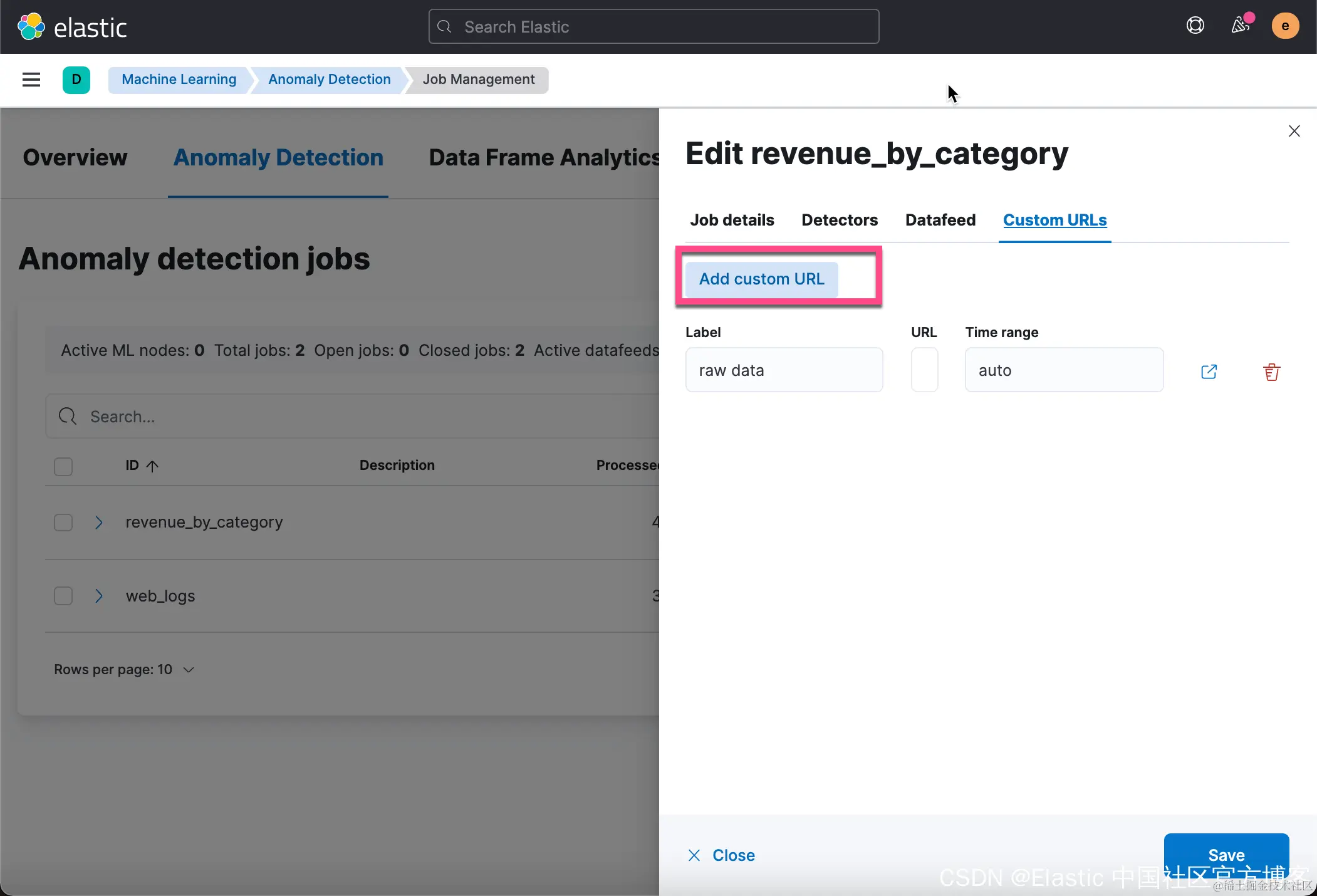1317x896 pixels.
Task: Switch to the Detectors tab
Action: point(839,220)
